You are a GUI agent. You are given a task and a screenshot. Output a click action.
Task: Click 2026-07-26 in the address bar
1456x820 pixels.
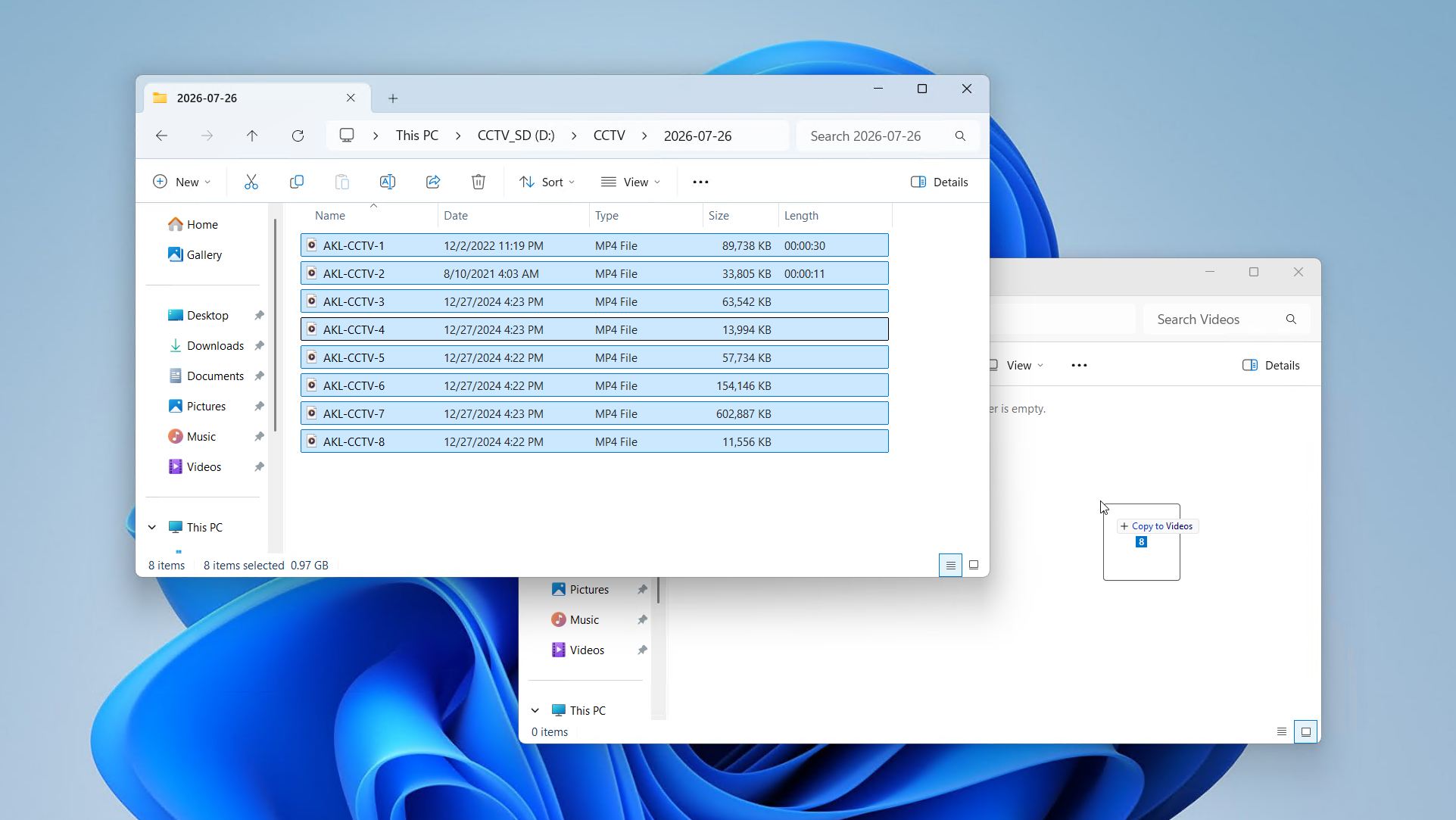click(x=697, y=136)
